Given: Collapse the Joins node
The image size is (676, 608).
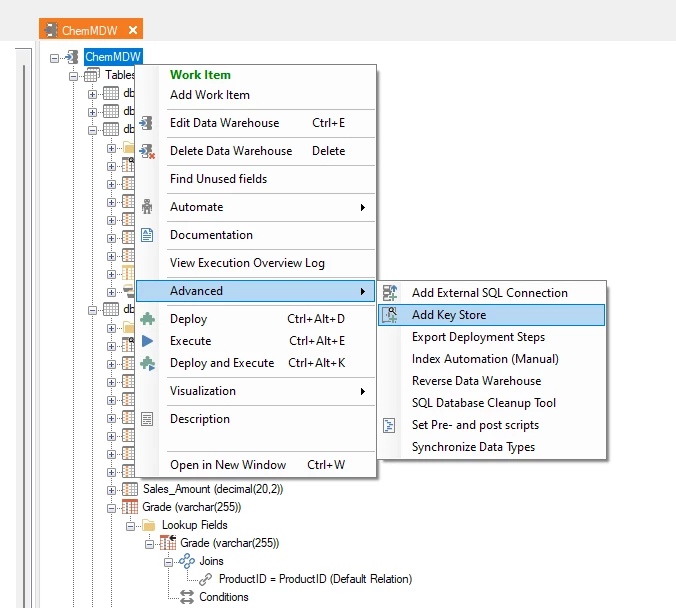Looking at the screenshot, I should [x=168, y=562].
